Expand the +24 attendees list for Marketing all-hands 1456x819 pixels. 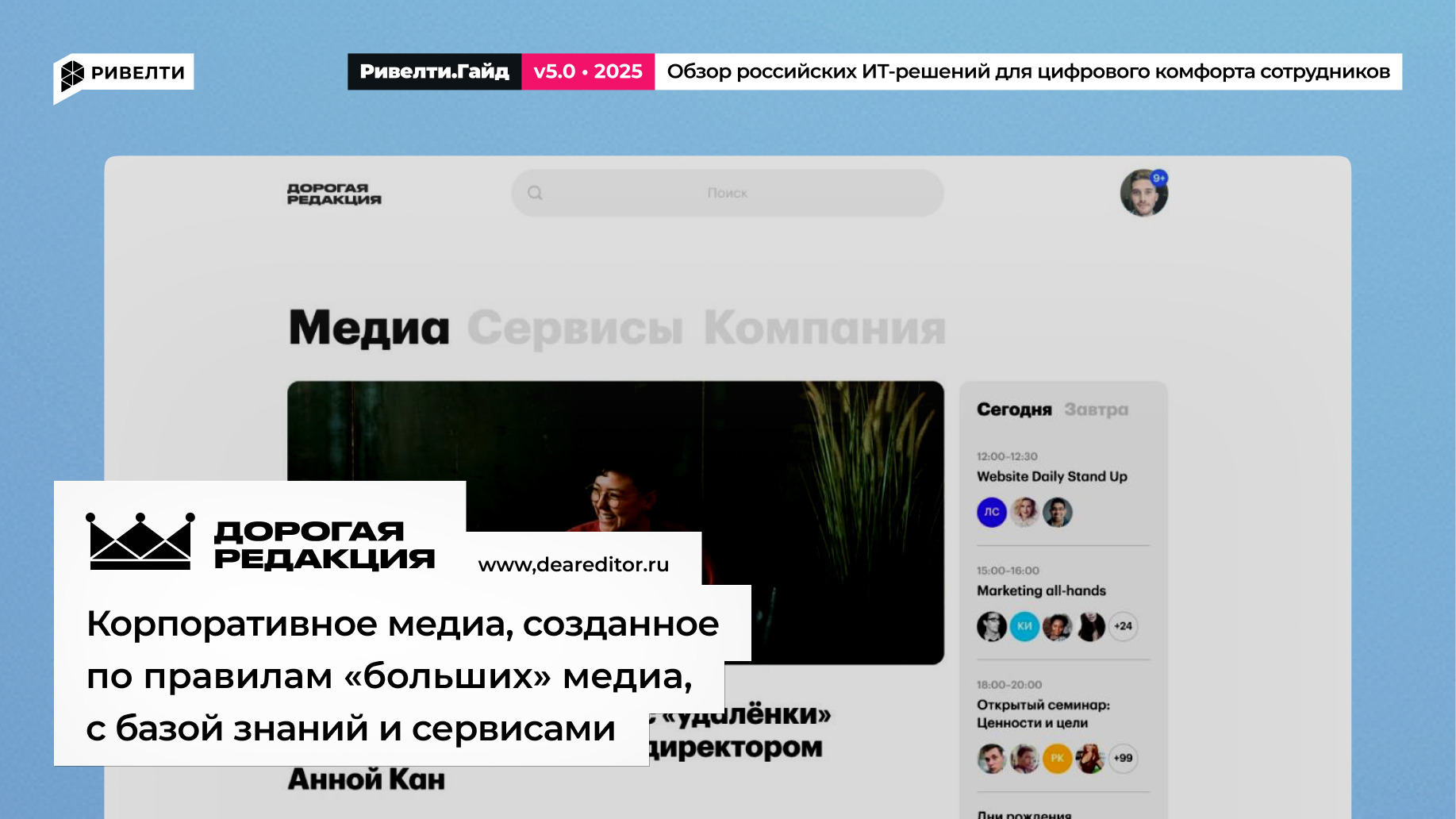[1124, 626]
